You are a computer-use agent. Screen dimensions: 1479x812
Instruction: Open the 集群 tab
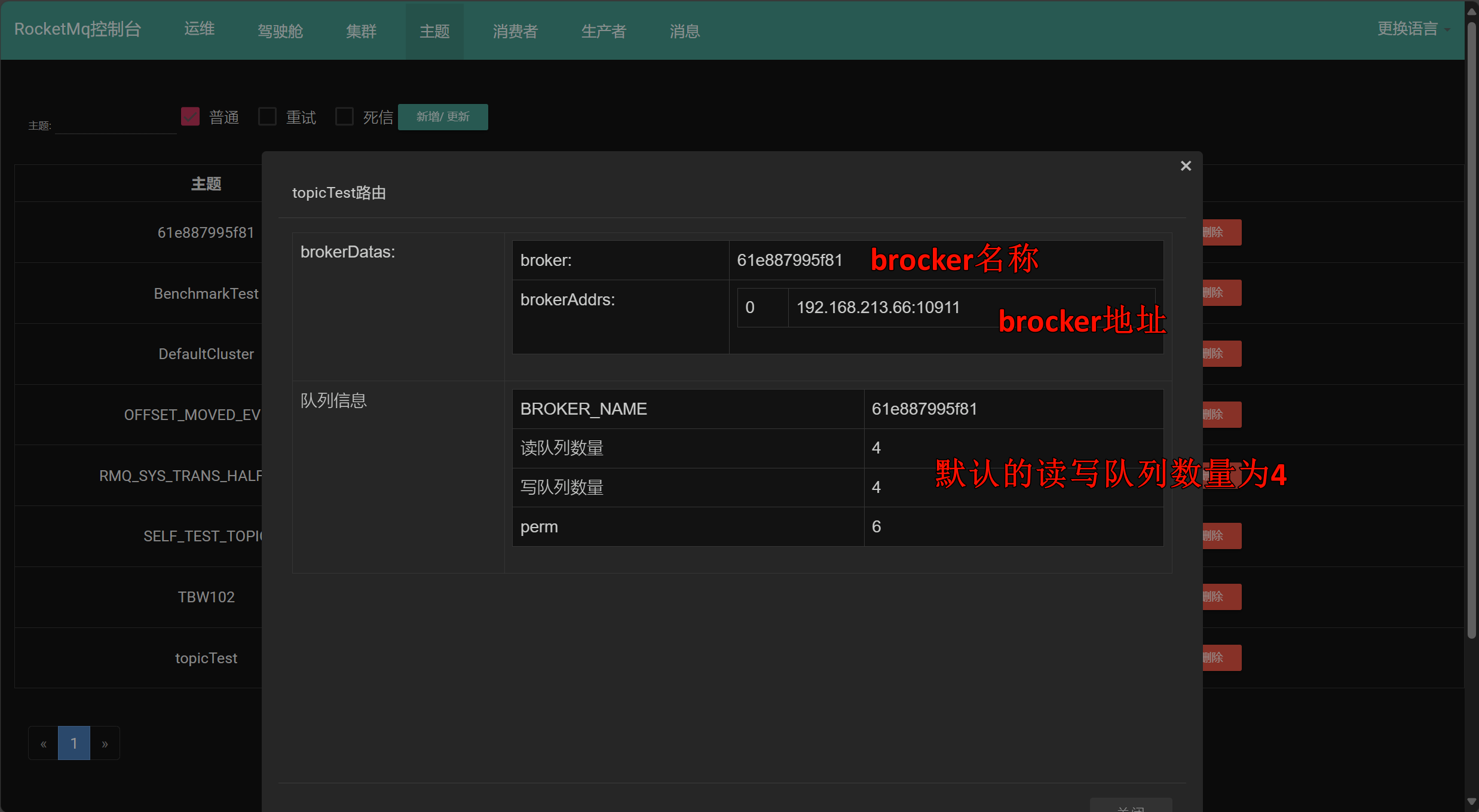click(x=361, y=31)
